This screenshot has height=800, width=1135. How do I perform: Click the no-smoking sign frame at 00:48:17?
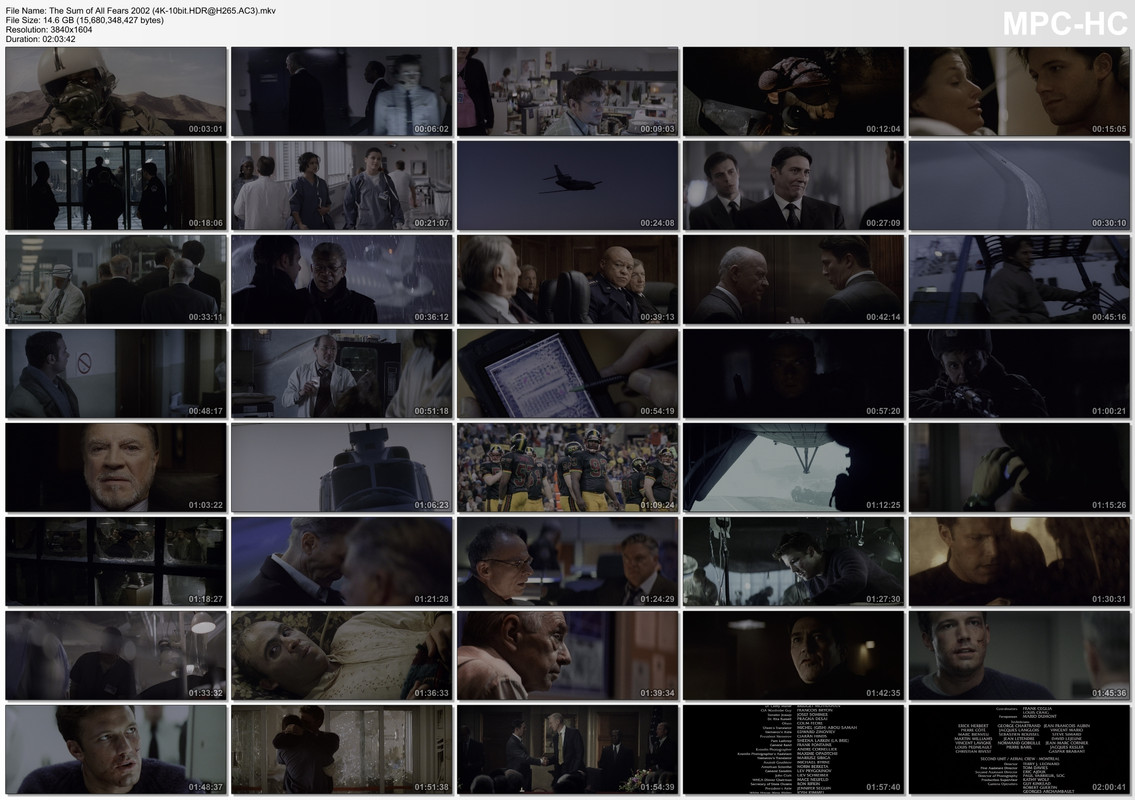116,374
